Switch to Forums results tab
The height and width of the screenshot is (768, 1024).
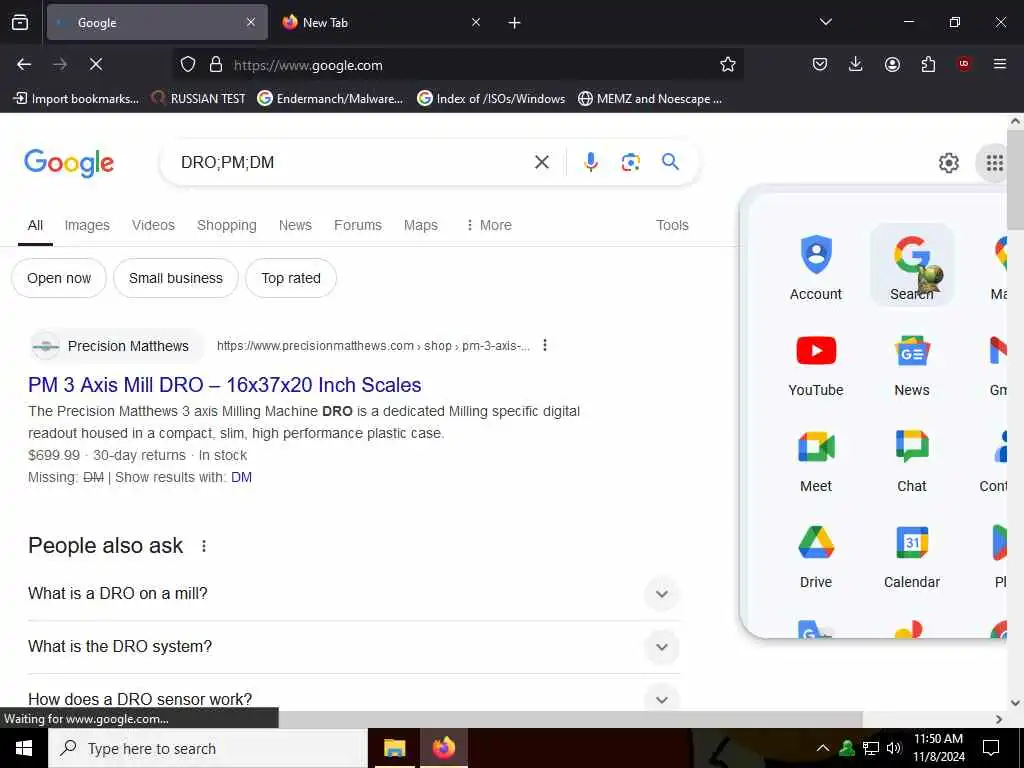tap(358, 225)
